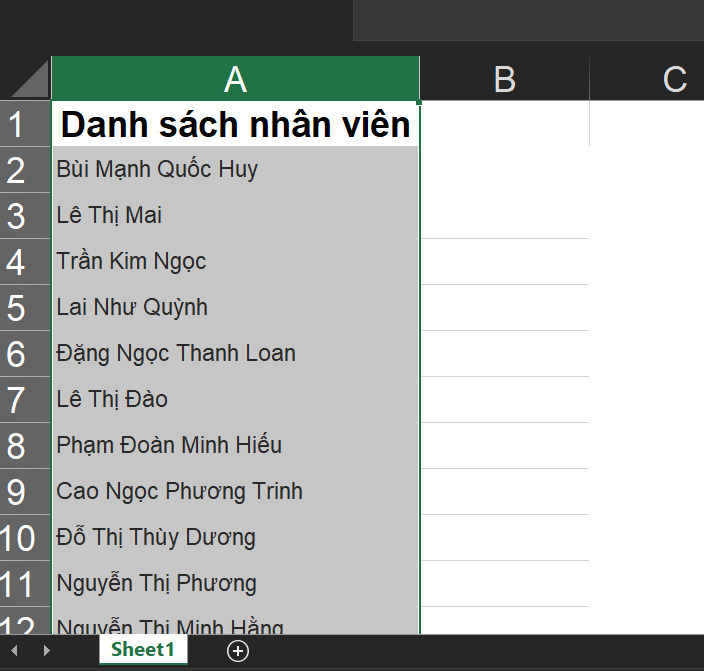Select row 1 header

tap(25, 124)
